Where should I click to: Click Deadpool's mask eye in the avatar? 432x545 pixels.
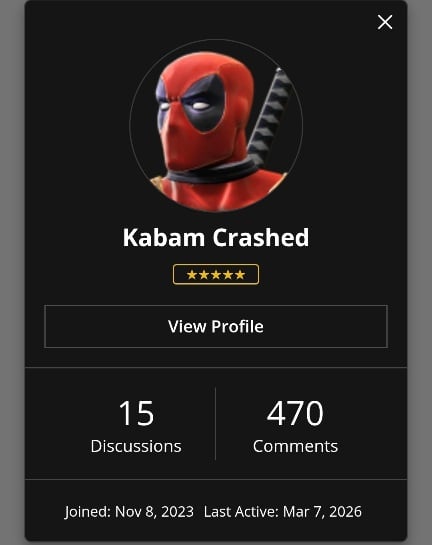click(x=200, y=105)
